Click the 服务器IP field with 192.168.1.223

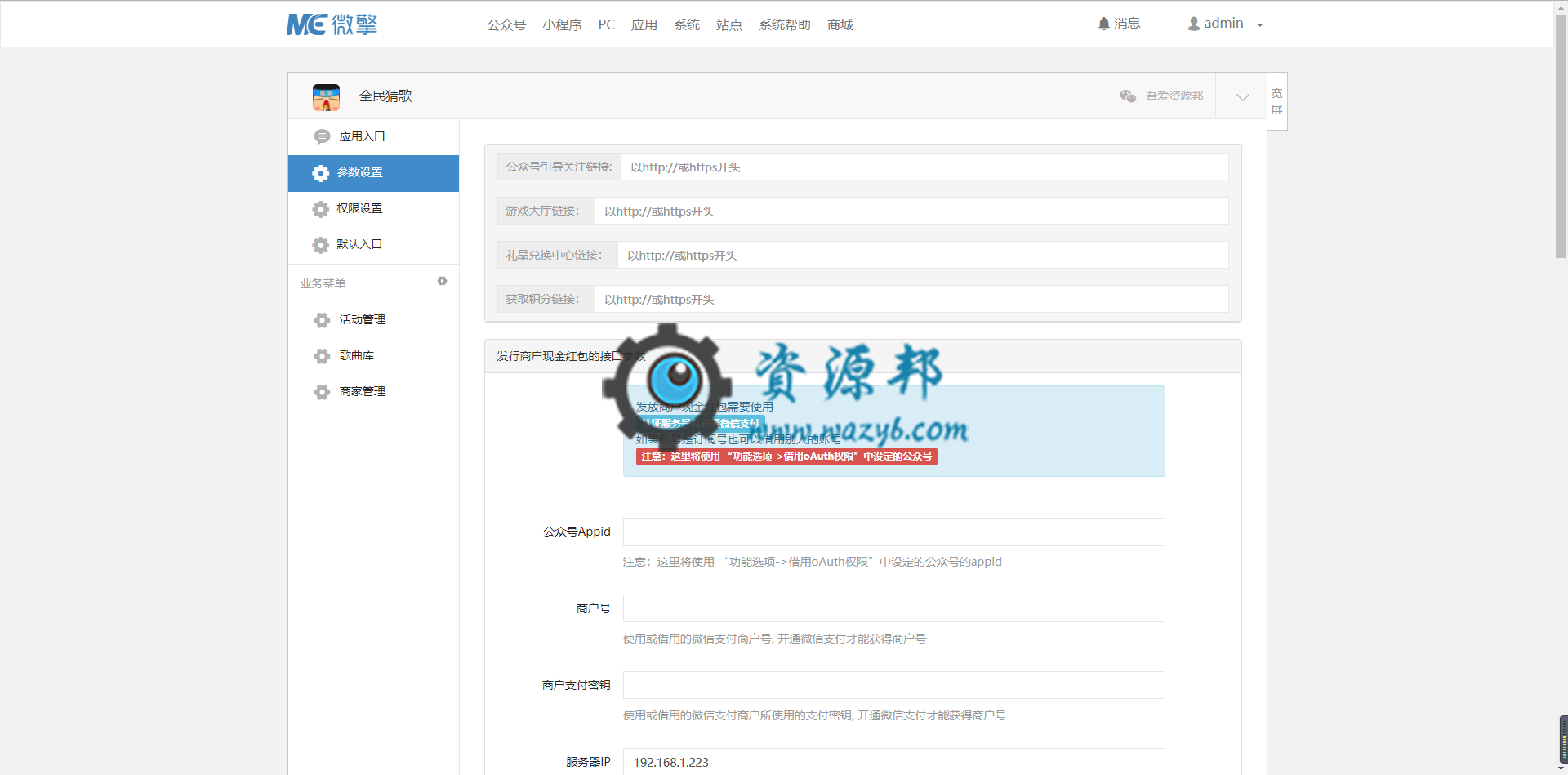pyautogui.click(x=894, y=762)
